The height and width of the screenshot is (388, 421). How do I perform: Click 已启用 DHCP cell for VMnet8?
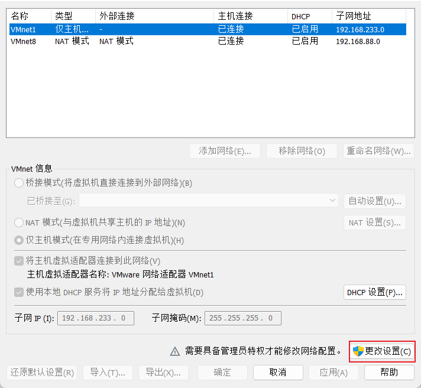point(305,41)
